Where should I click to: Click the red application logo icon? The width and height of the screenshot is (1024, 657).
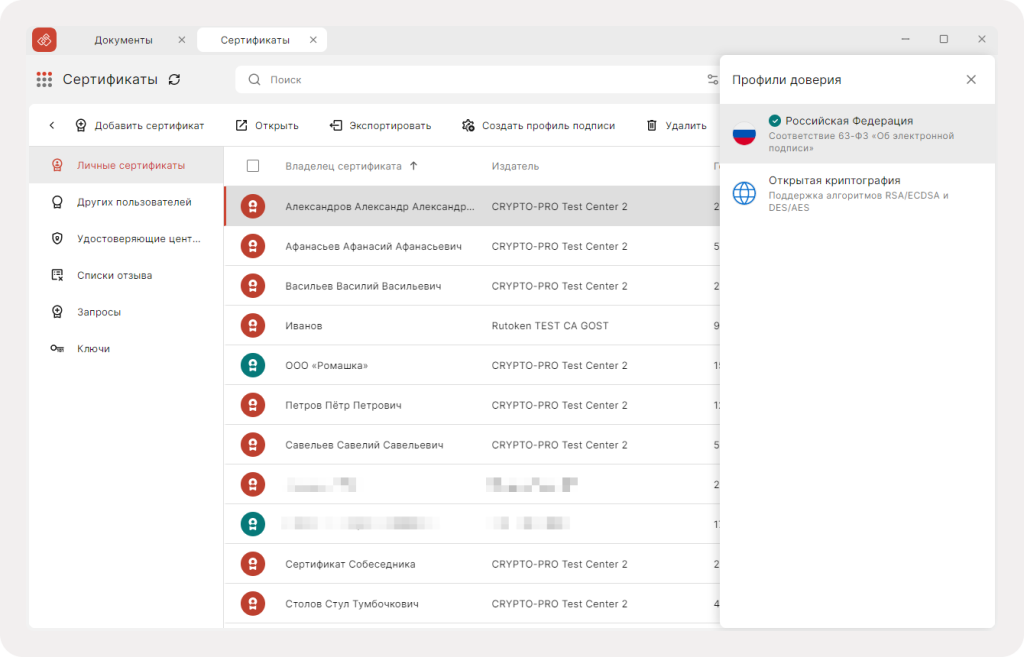point(44,40)
